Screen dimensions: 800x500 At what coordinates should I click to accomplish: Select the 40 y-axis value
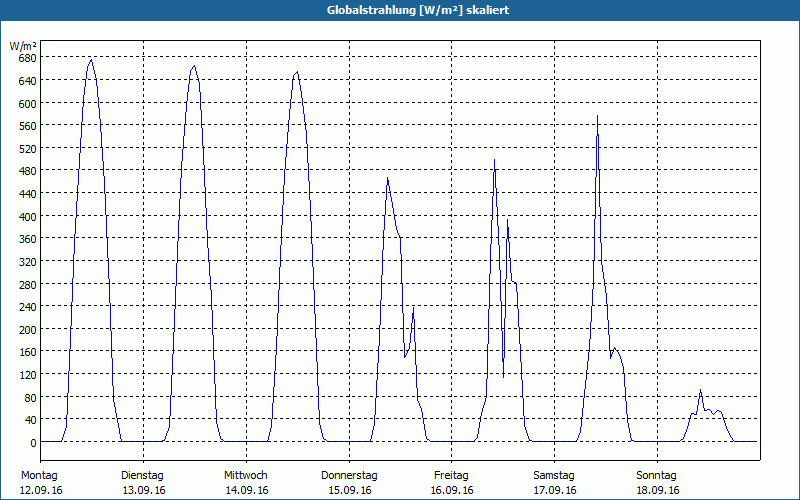30,419
